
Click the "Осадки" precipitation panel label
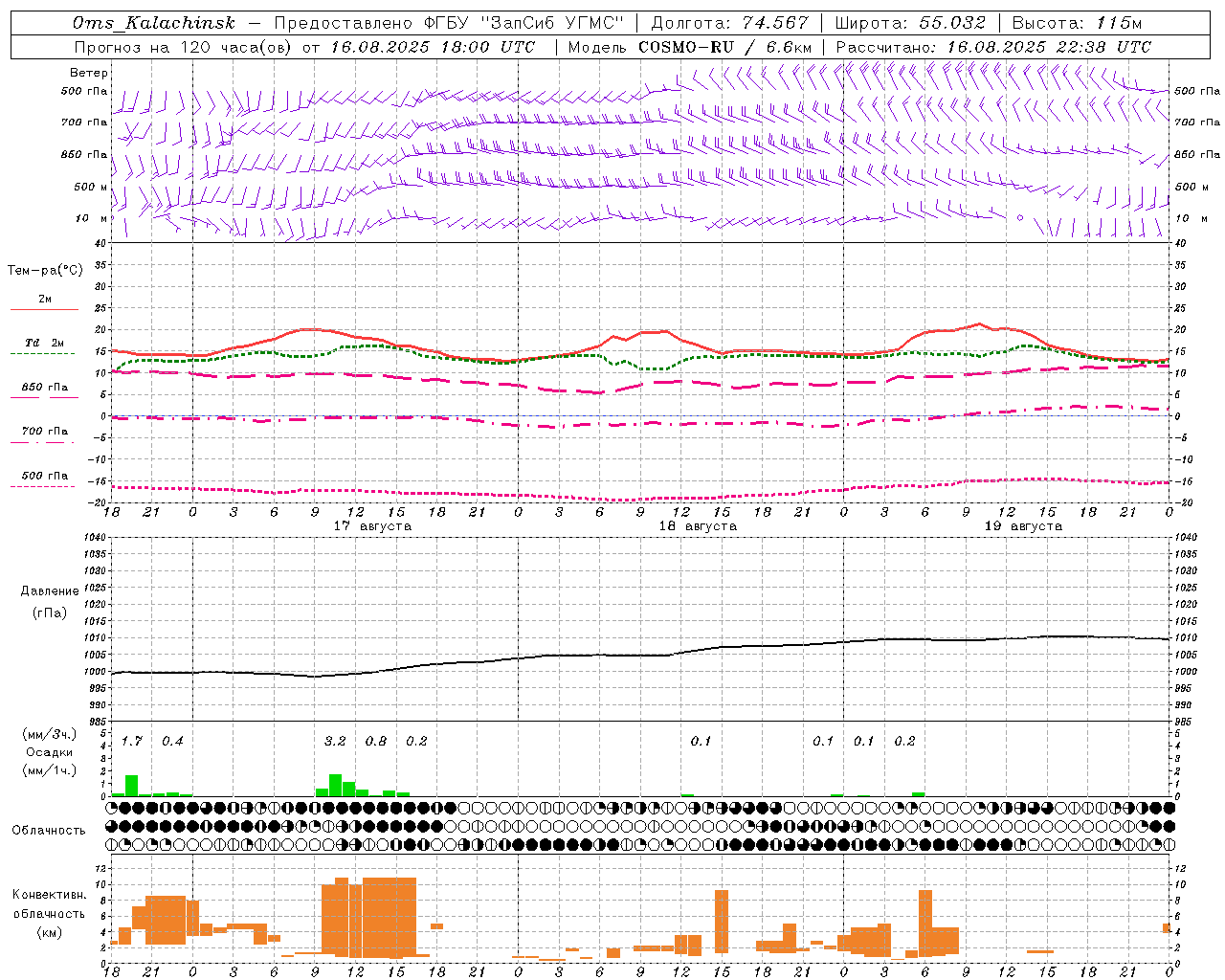point(50,752)
